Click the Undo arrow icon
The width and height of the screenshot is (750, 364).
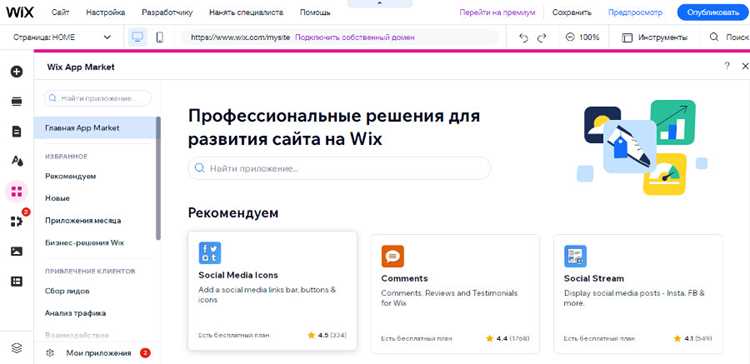[x=524, y=38]
